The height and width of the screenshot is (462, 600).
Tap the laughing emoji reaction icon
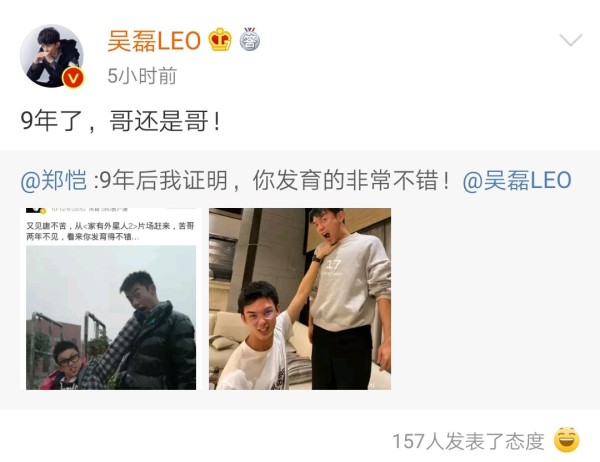click(x=567, y=440)
